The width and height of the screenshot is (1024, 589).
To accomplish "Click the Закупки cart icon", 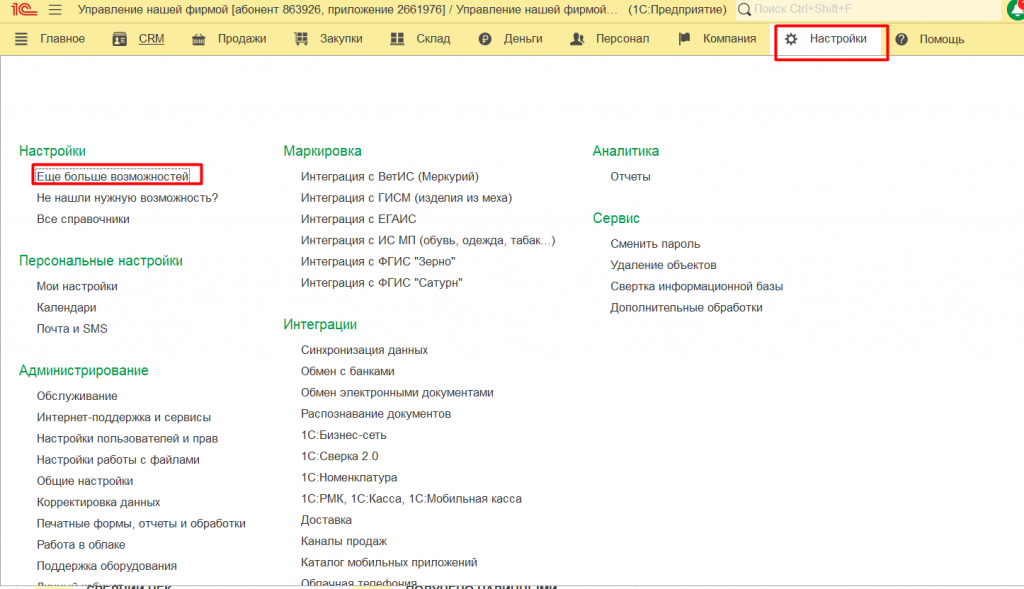I will 301,39.
